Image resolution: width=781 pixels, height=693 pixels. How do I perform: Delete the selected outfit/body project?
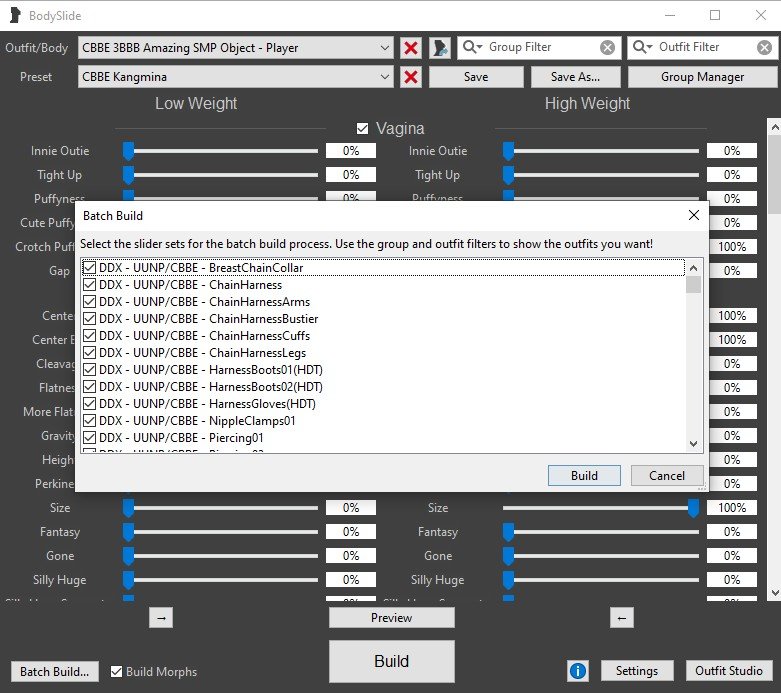pyautogui.click(x=410, y=48)
